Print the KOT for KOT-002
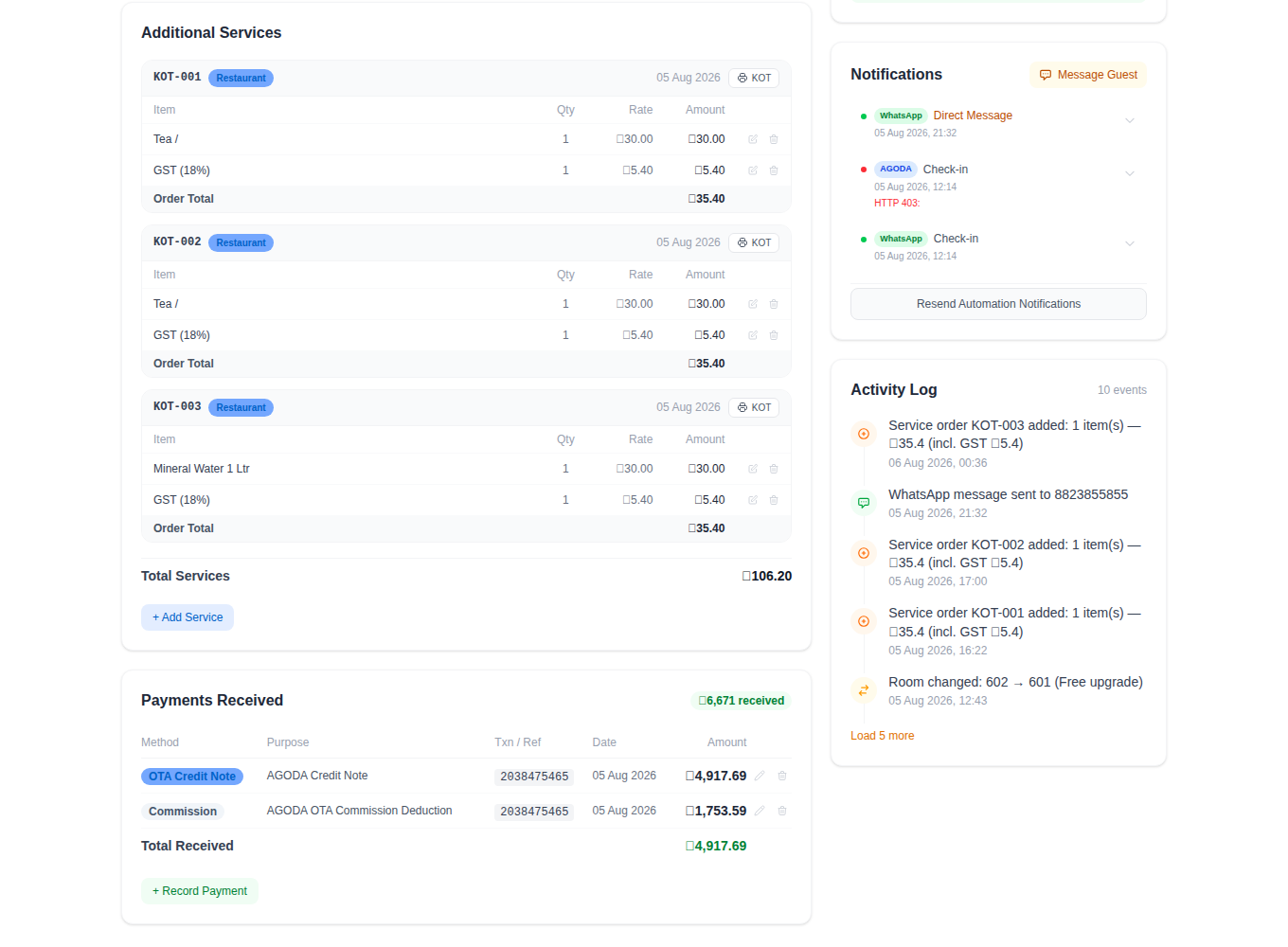Viewport: 1288px width, 947px height. 754,242
